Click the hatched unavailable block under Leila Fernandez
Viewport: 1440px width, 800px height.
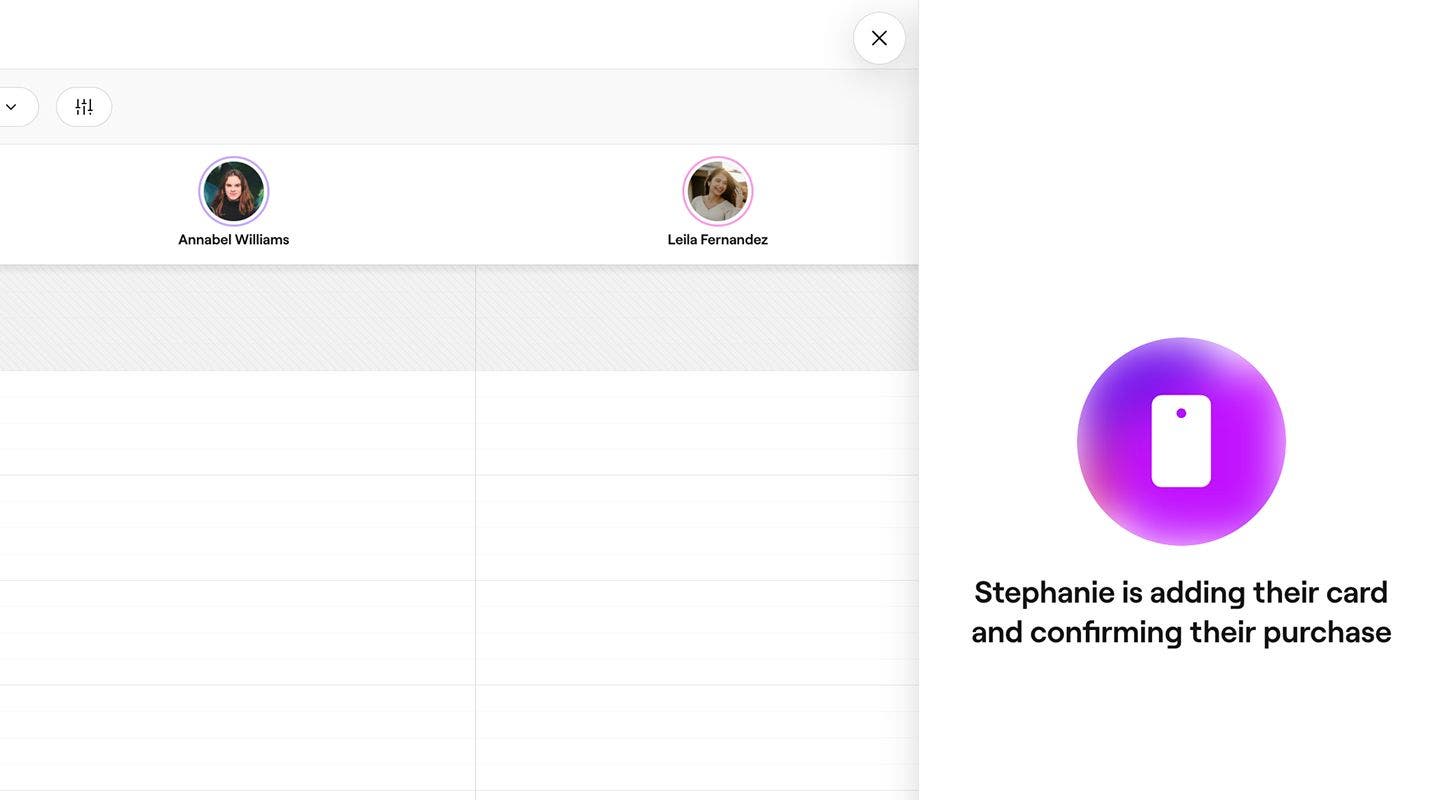click(697, 318)
